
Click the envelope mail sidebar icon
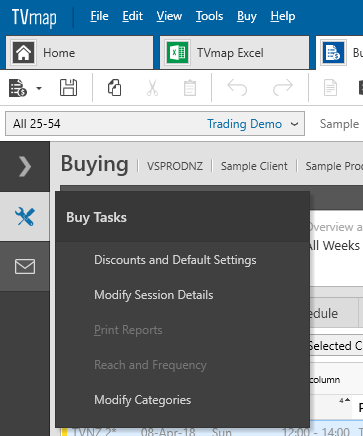click(25, 266)
